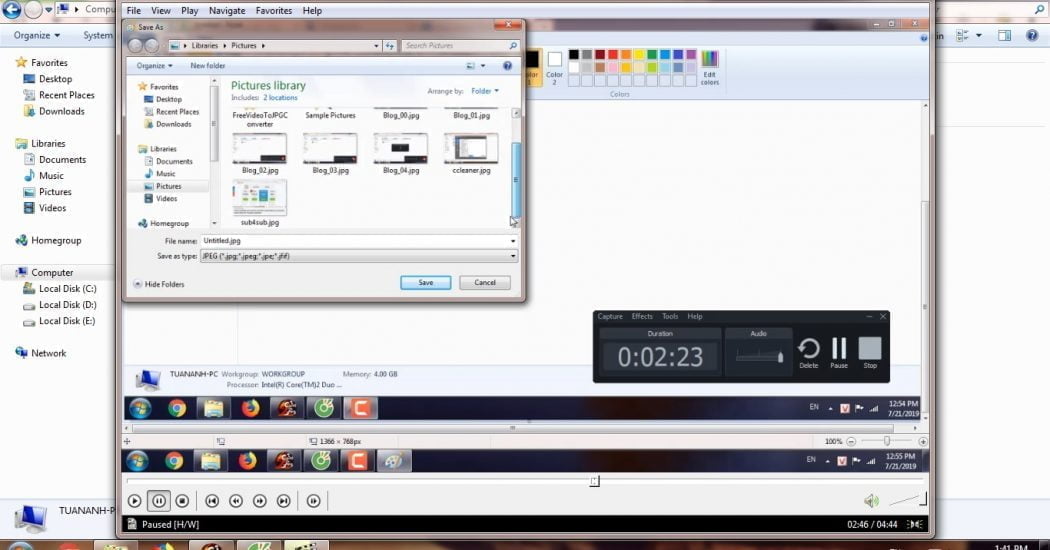Click the media player Stop button
The width and height of the screenshot is (1050, 550).
pos(182,500)
